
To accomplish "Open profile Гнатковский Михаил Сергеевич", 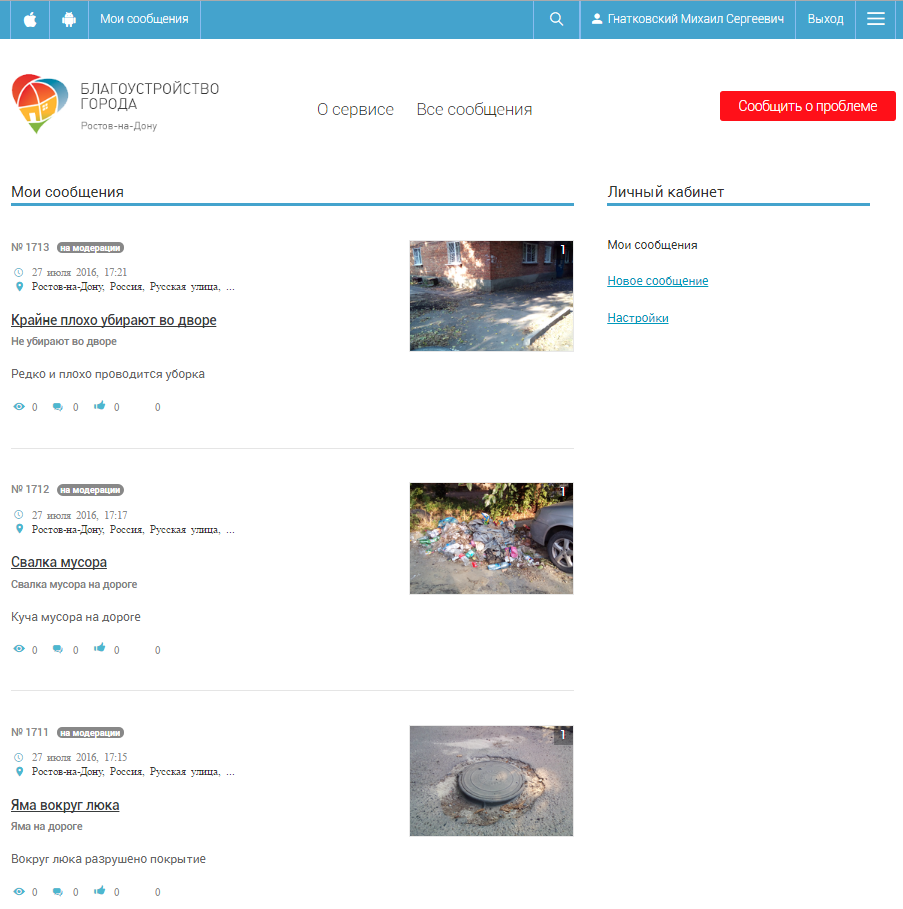I will 696,19.
